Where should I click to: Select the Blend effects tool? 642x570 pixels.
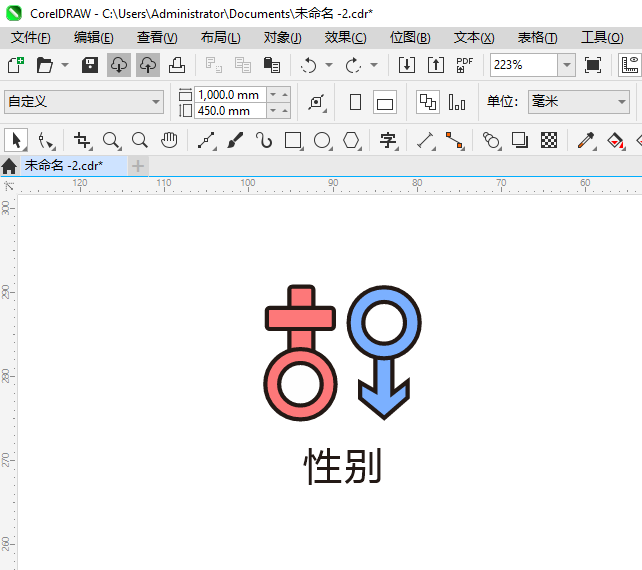coord(491,140)
